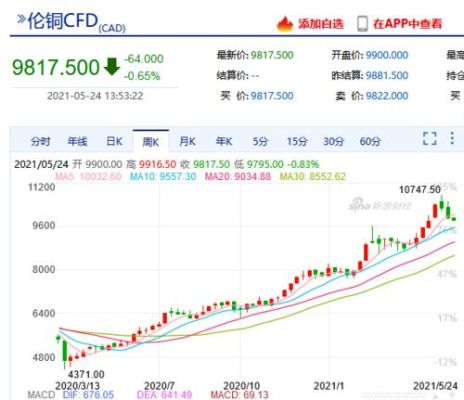Click the 添加自选 link
The height and width of the screenshot is (400, 464).
[321, 24]
